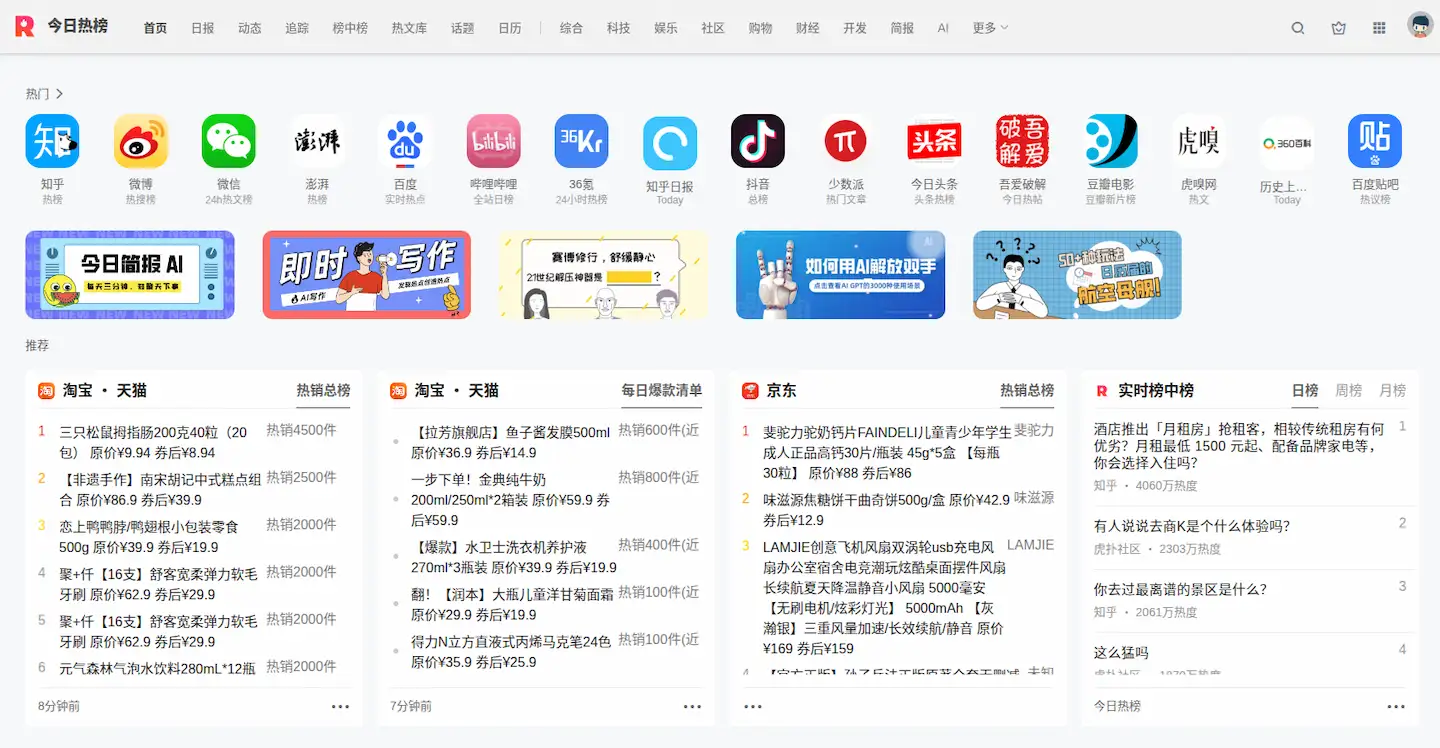Image resolution: width=1440 pixels, height=748 pixels.
Task: Go to the 首页 tab
Action: (155, 28)
